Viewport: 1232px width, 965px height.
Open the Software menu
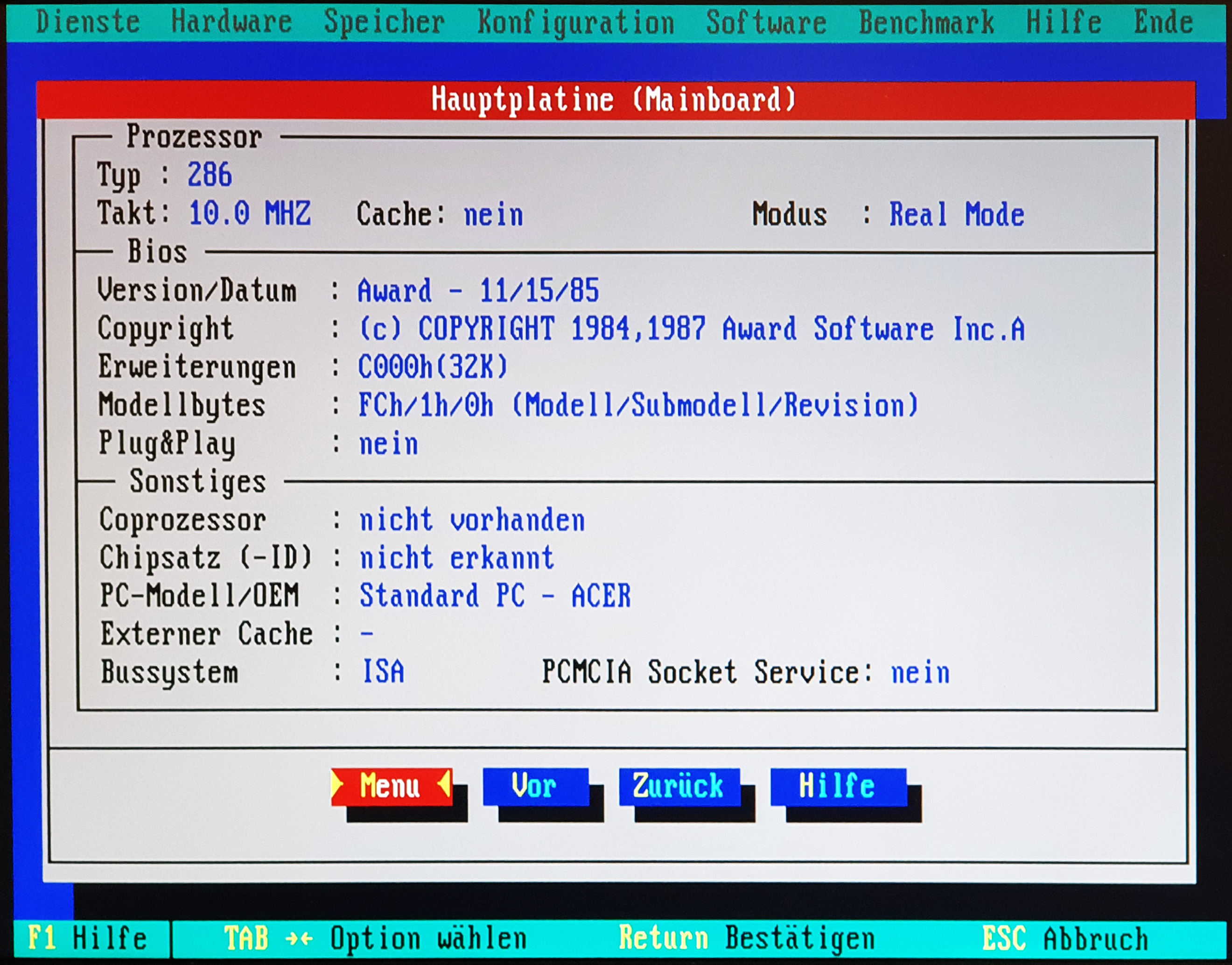pos(766,22)
